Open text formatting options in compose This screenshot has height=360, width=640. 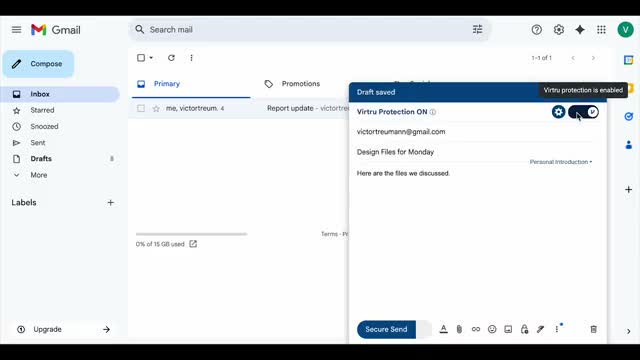tap(443, 329)
